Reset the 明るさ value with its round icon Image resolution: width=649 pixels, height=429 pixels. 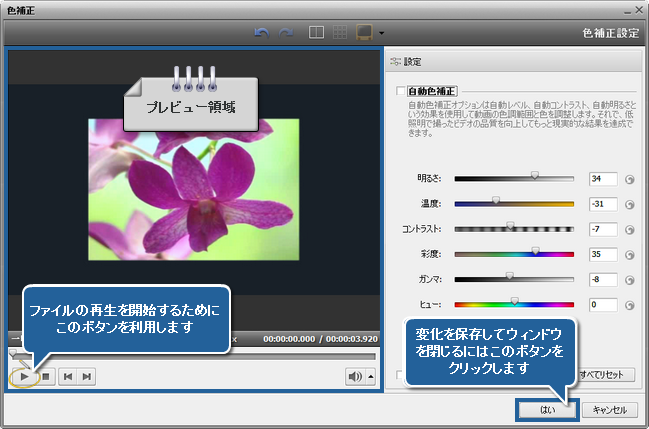point(630,181)
